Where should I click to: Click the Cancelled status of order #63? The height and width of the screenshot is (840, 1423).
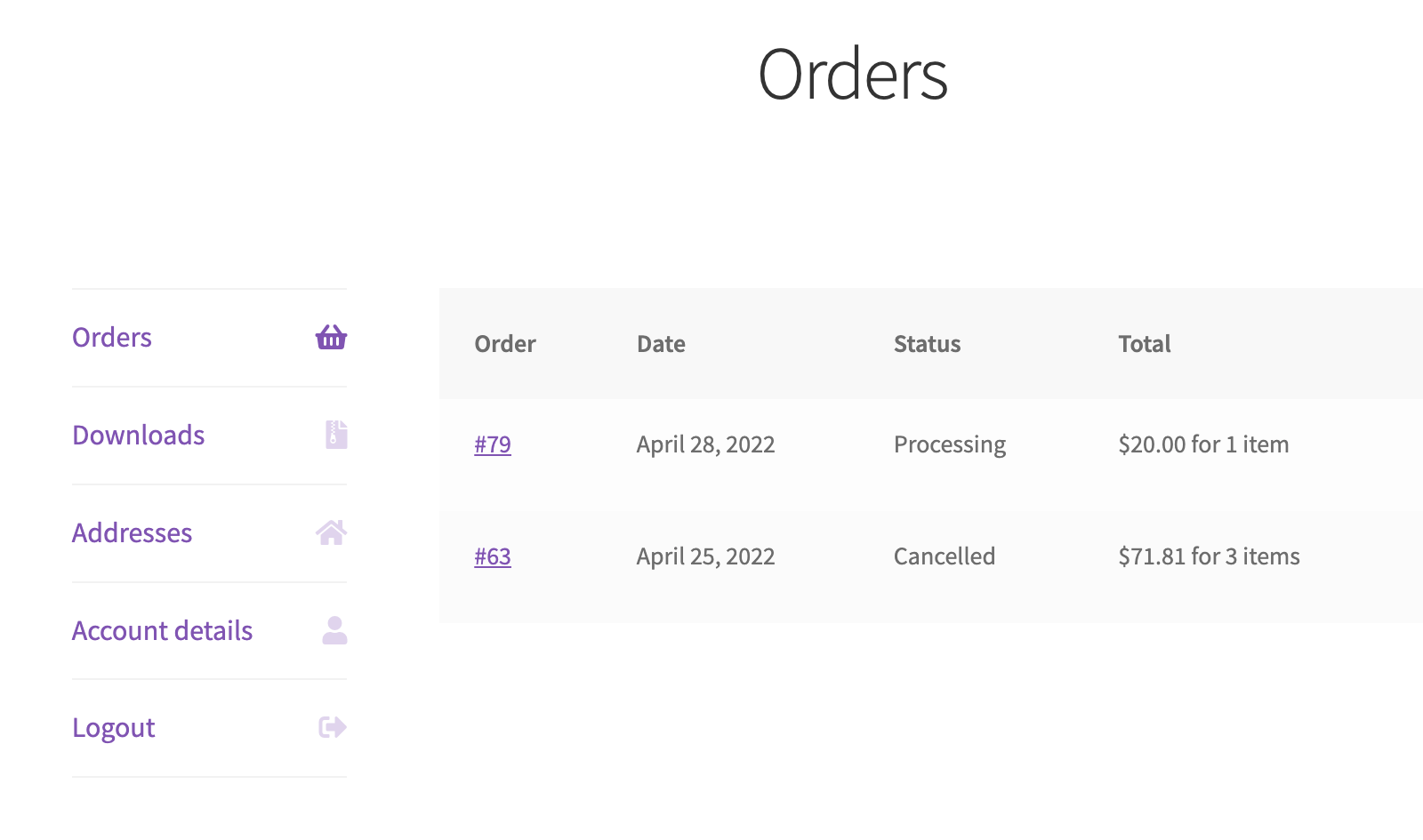[x=945, y=556]
